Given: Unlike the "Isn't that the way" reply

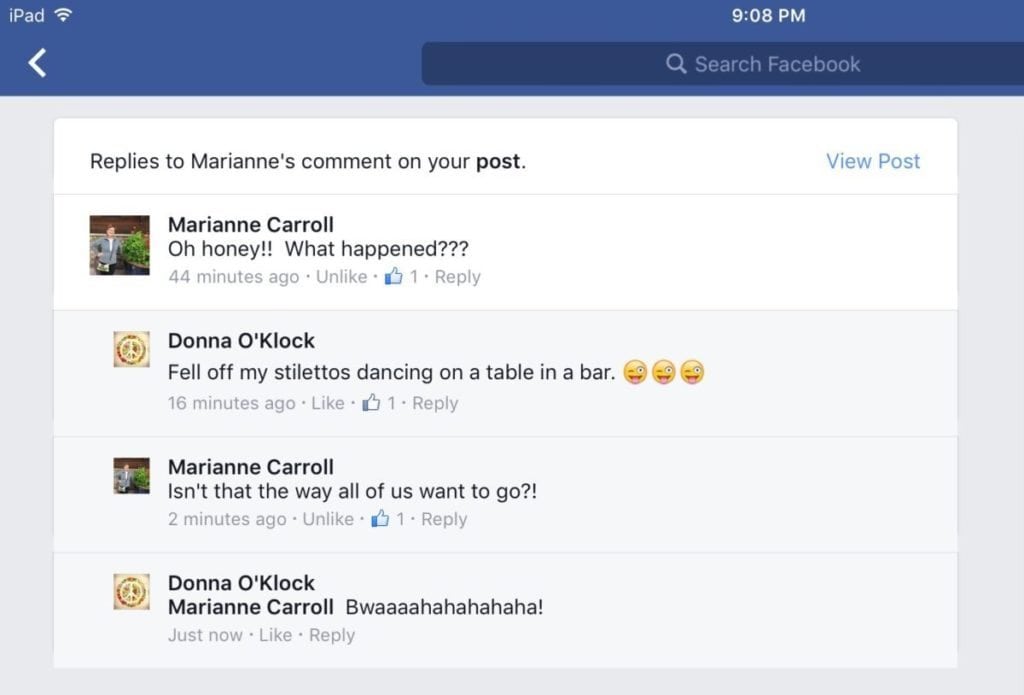Looking at the screenshot, I should click(328, 519).
